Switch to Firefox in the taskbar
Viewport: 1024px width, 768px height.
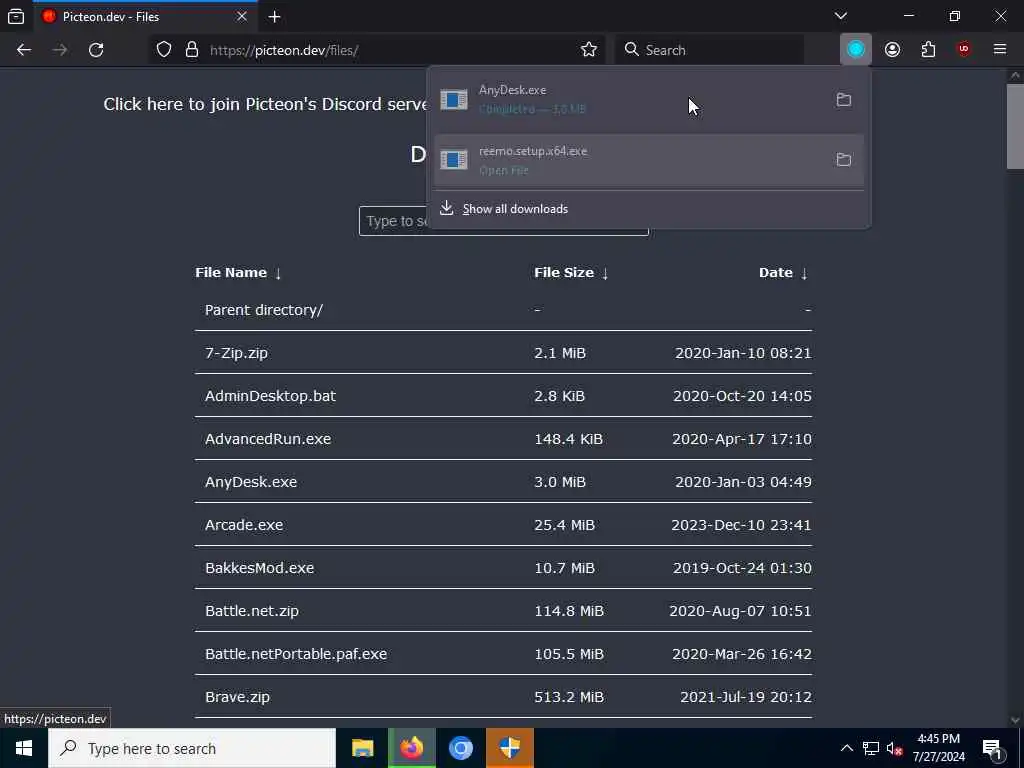click(411, 748)
